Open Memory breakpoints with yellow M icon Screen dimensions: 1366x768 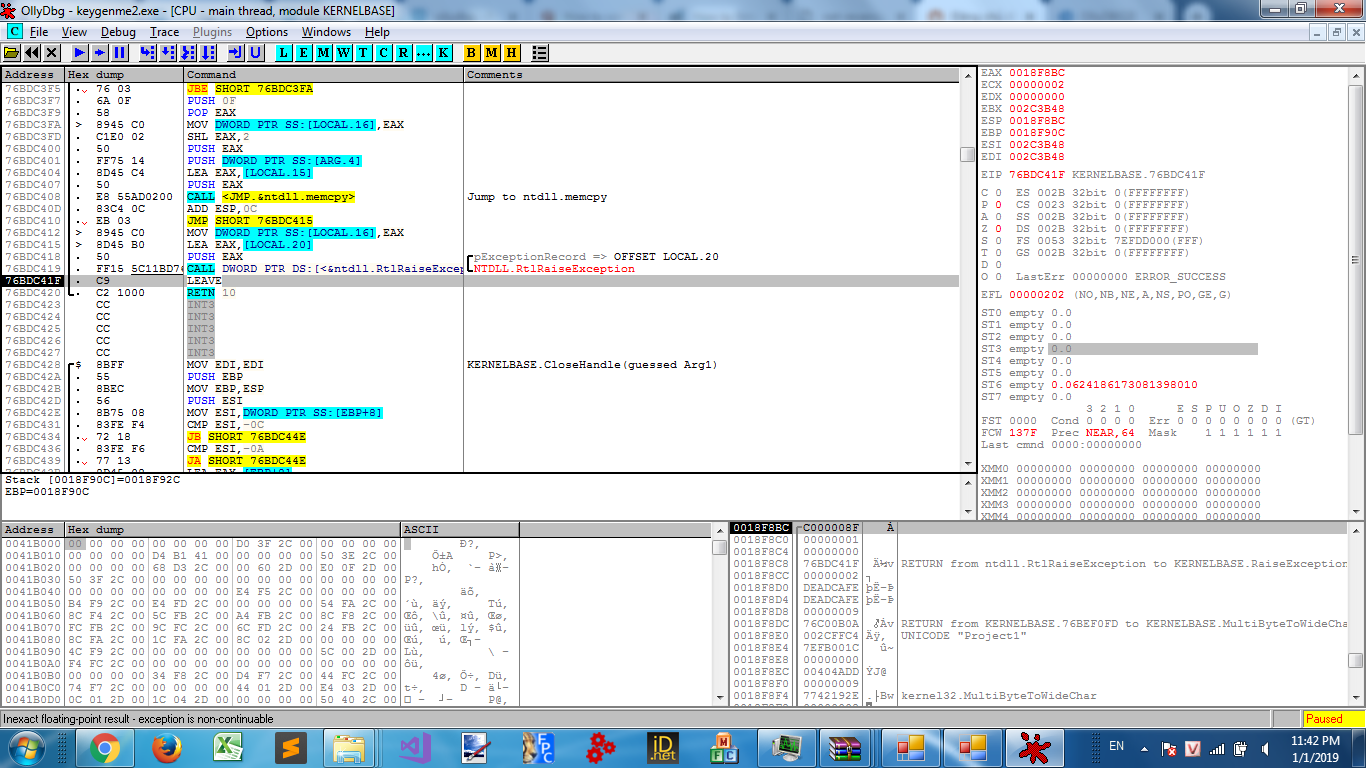point(492,52)
